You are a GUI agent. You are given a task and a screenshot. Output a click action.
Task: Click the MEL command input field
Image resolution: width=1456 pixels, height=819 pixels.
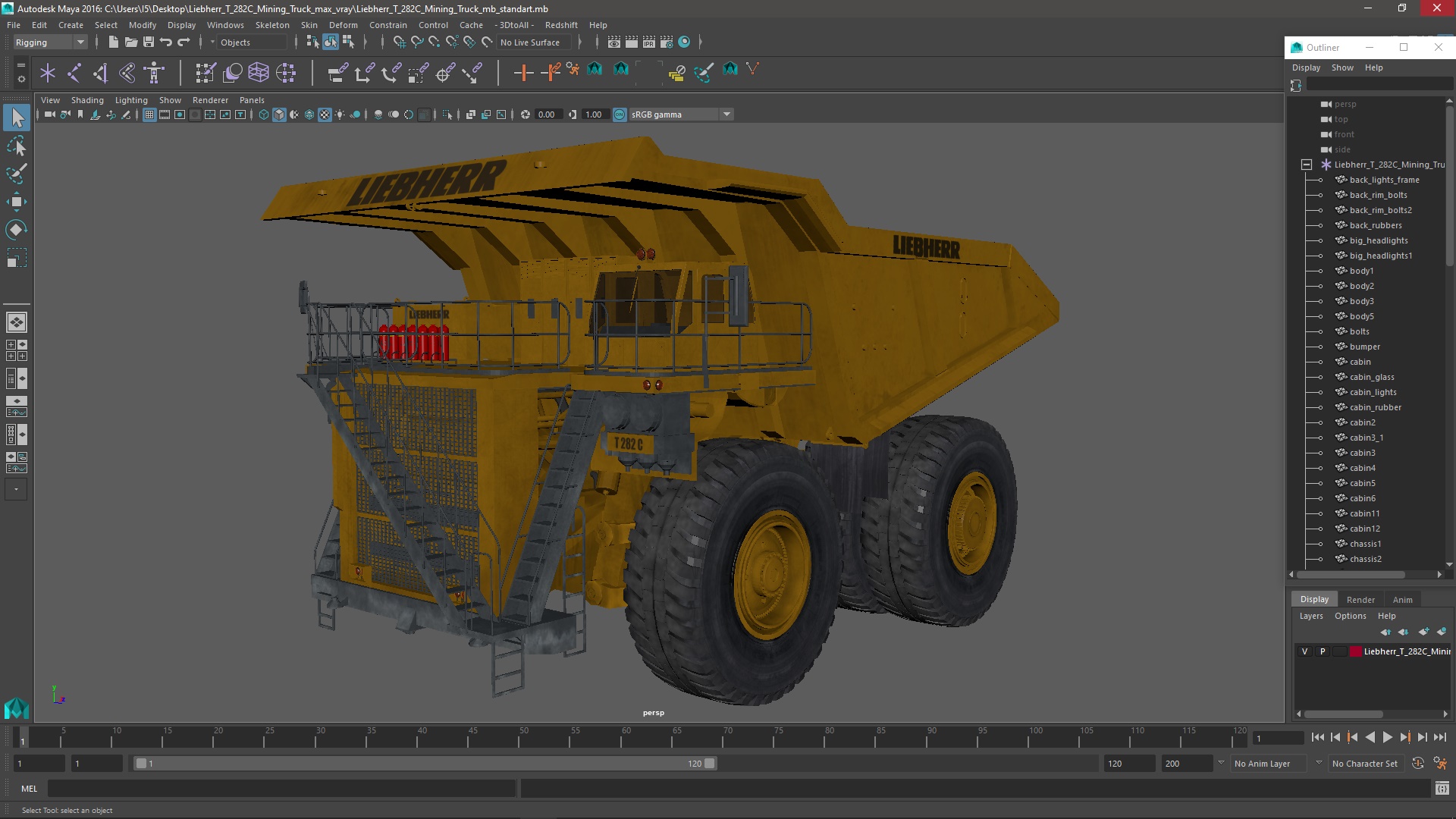point(282,789)
